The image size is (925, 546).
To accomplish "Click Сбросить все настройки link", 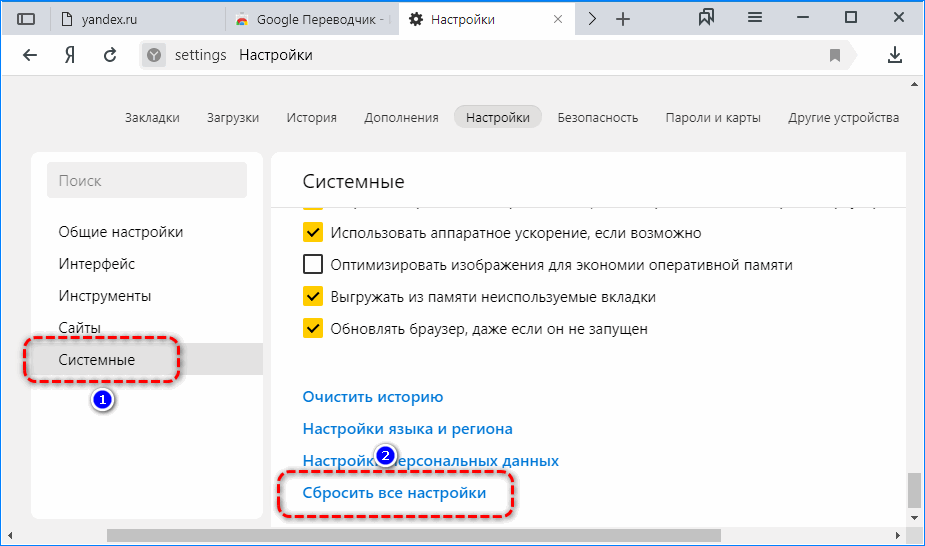I will pos(394,492).
